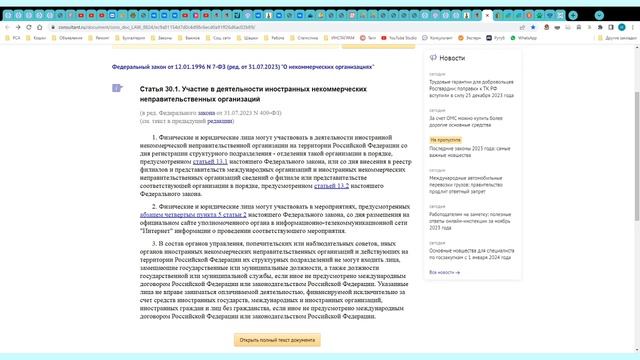The height and width of the screenshot is (360, 640).
Task: Open the ИНСТАГРАМ bookmarks folder
Action: pos(339,38)
